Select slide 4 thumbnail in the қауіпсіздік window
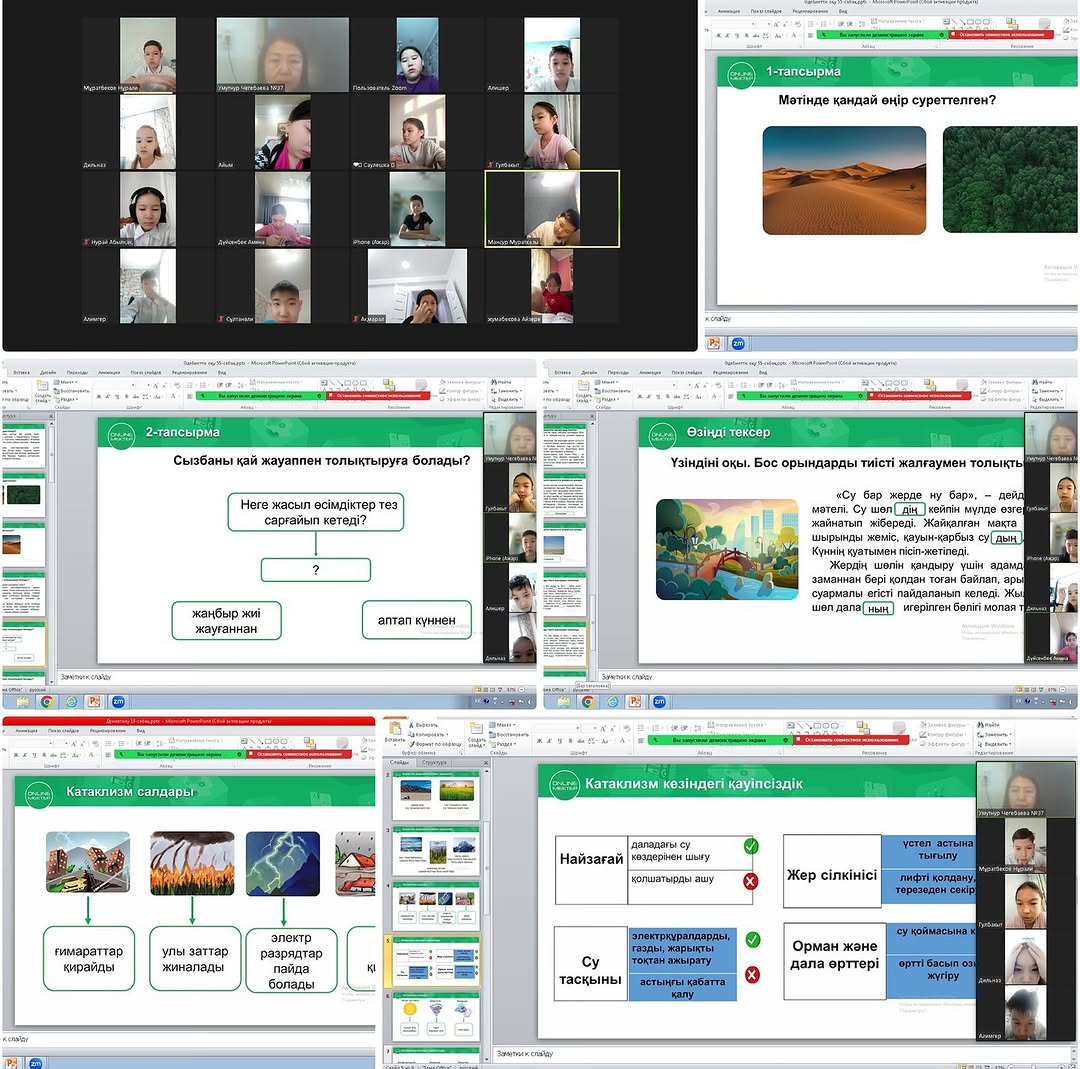This screenshot has height=1069, width=1080. (437, 906)
